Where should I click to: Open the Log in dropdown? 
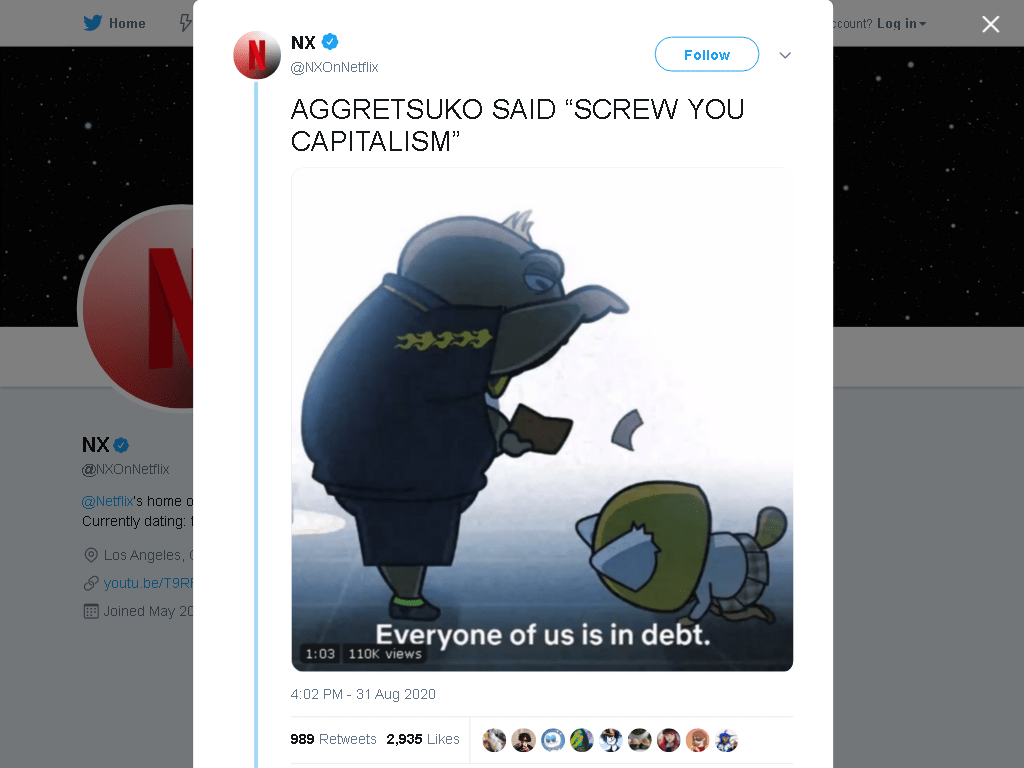pyautogui.click(x=901, y=24)
